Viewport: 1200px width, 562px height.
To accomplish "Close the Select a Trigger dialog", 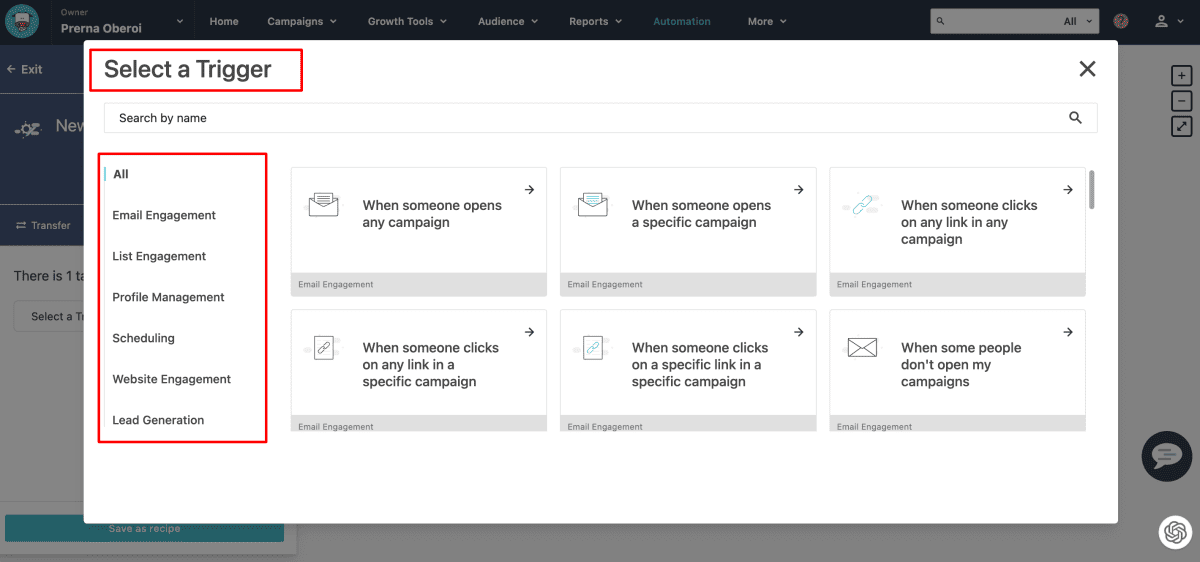I will pyautogui.click(x=1087, y=69).
